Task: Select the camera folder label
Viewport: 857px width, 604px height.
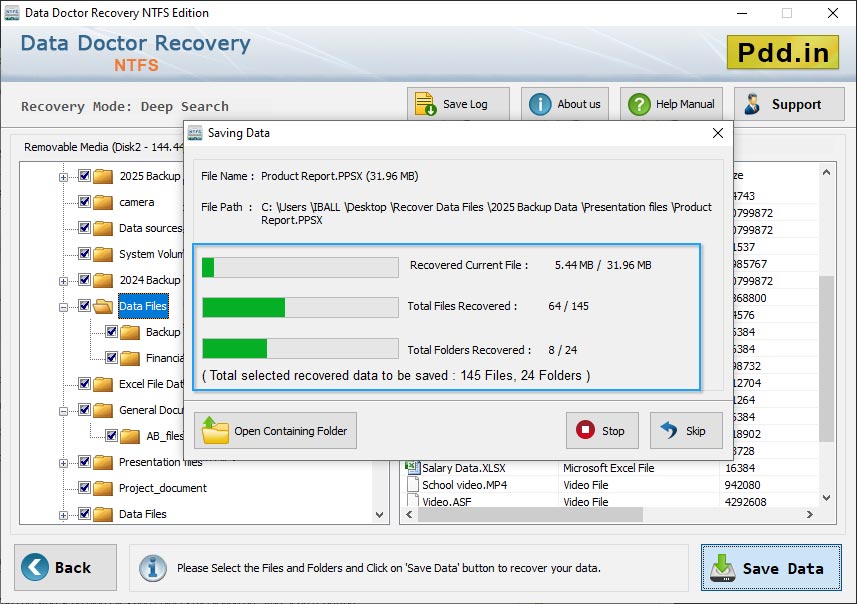Action: [x=137, y=202]
